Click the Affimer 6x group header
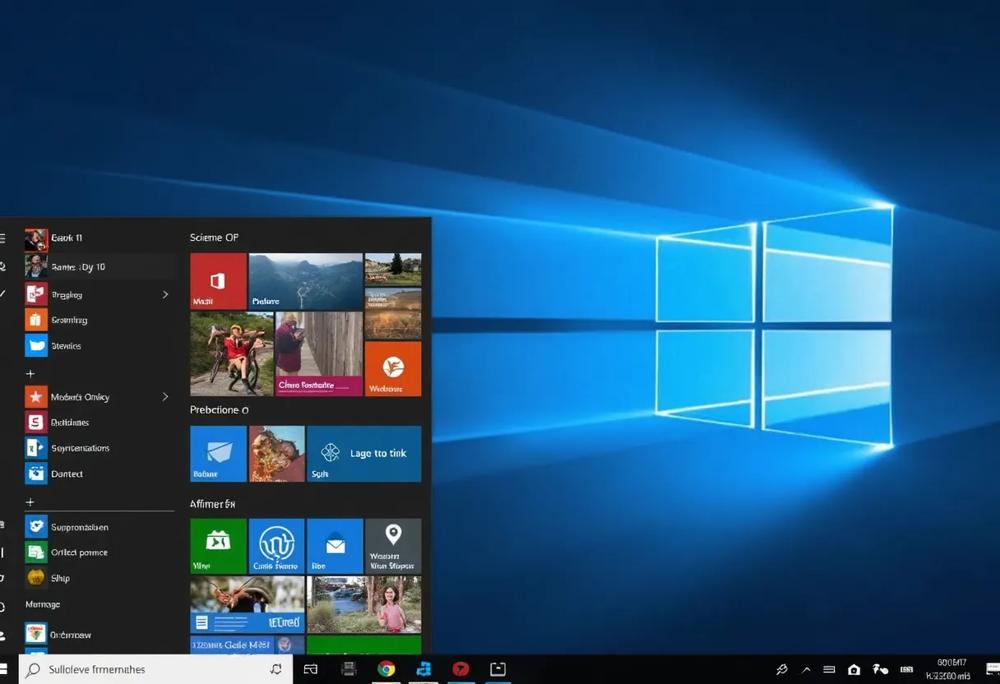1000x684 pixels. 212,504
